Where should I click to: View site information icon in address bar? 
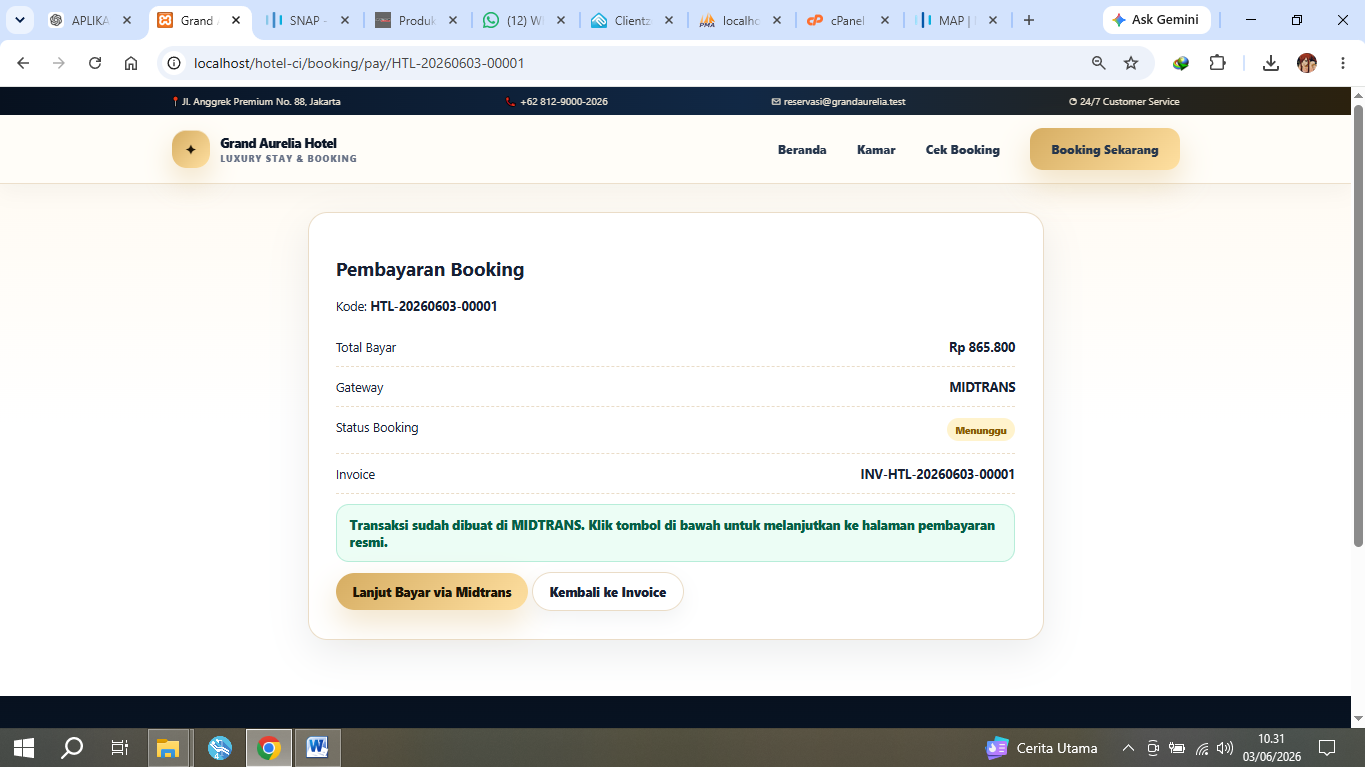(174, 63)
